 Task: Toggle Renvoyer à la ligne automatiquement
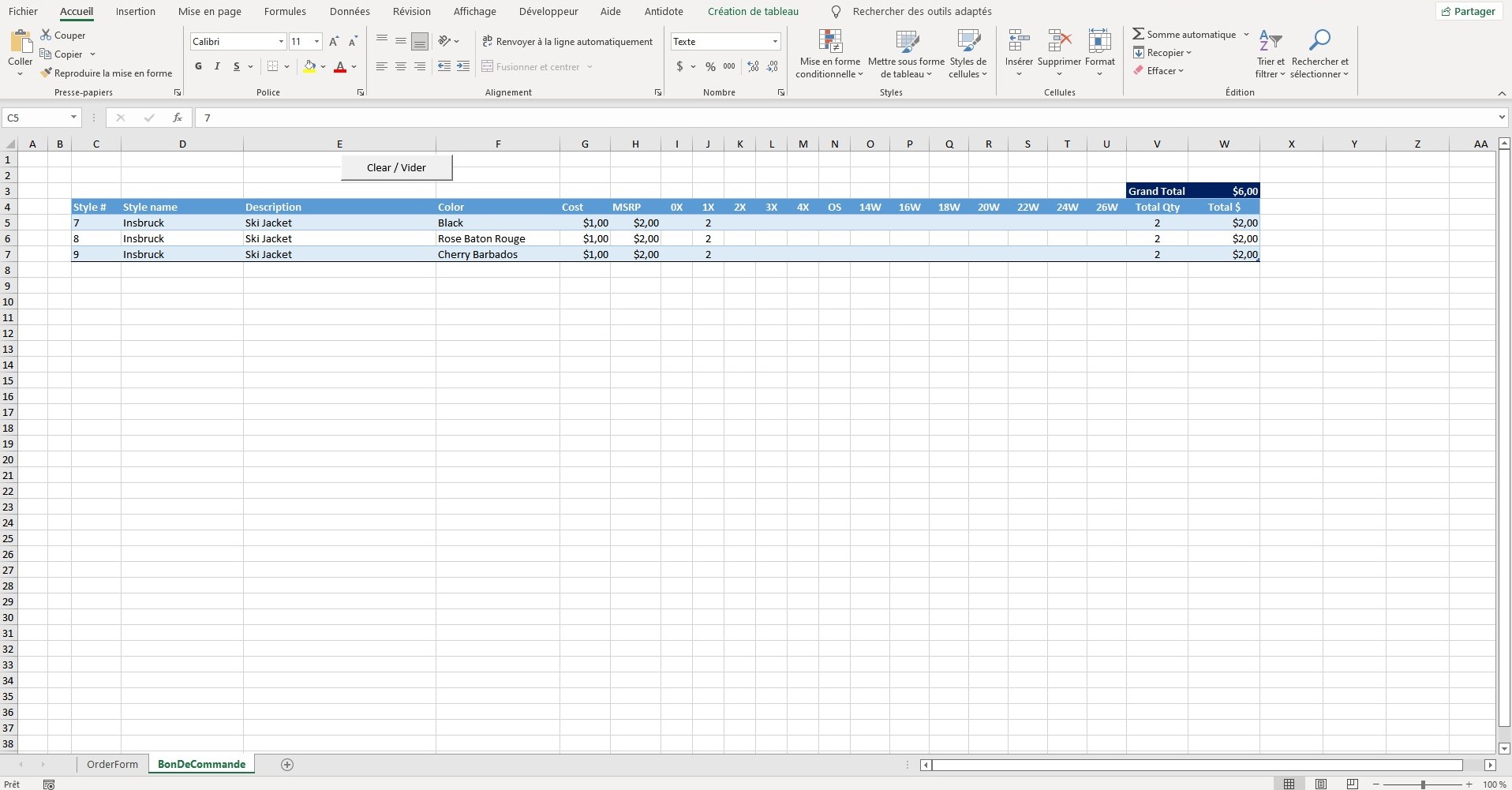click(x=568, y=41)
